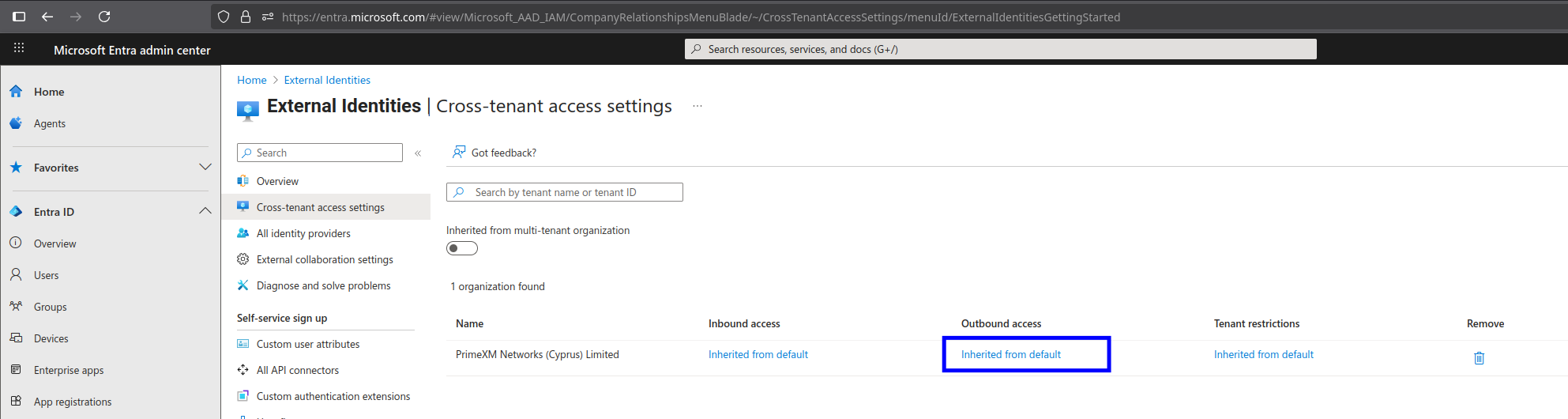Click the Devices icon in sidebar
Image resolution: width=1568 pixels, height=419 pixels.
pos(16,338)
